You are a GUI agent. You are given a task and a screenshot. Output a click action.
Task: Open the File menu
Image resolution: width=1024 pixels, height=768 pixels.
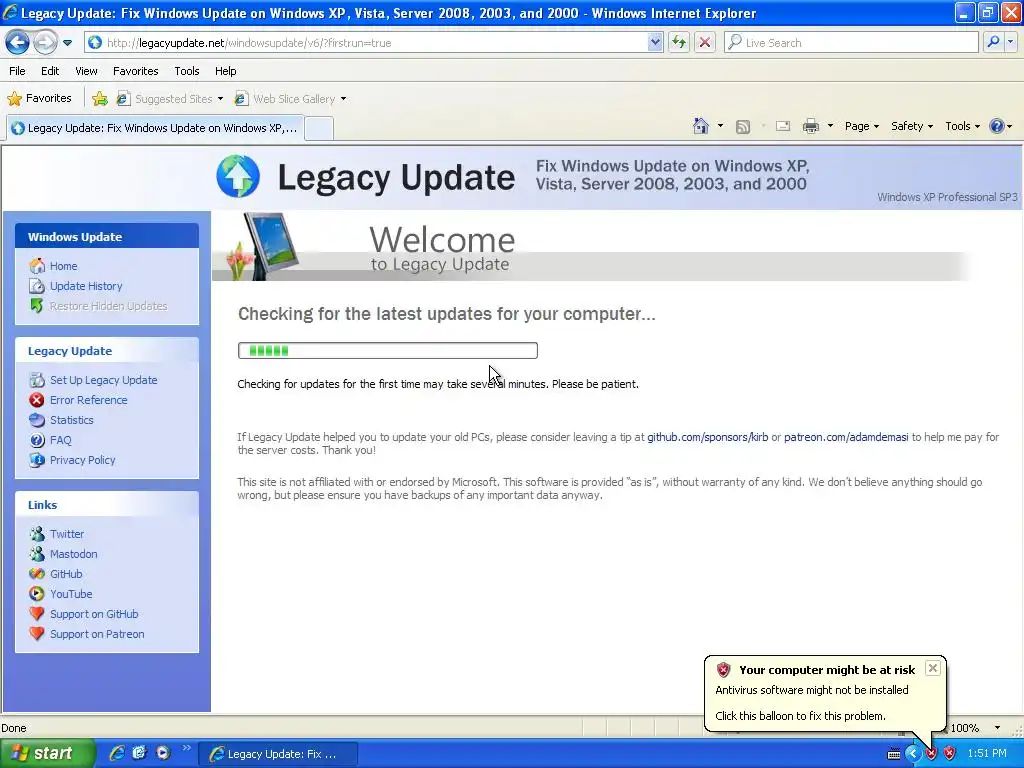point(18,71)
